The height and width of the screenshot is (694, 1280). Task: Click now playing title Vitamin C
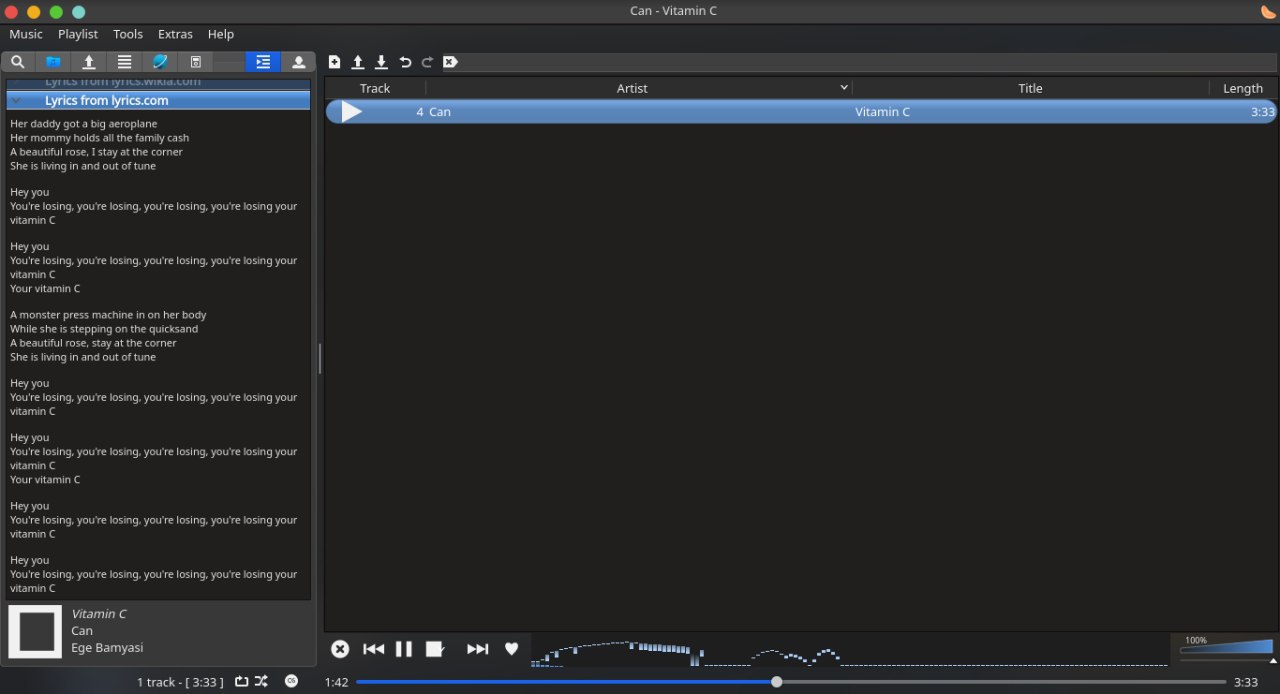(x=99, y=614)
